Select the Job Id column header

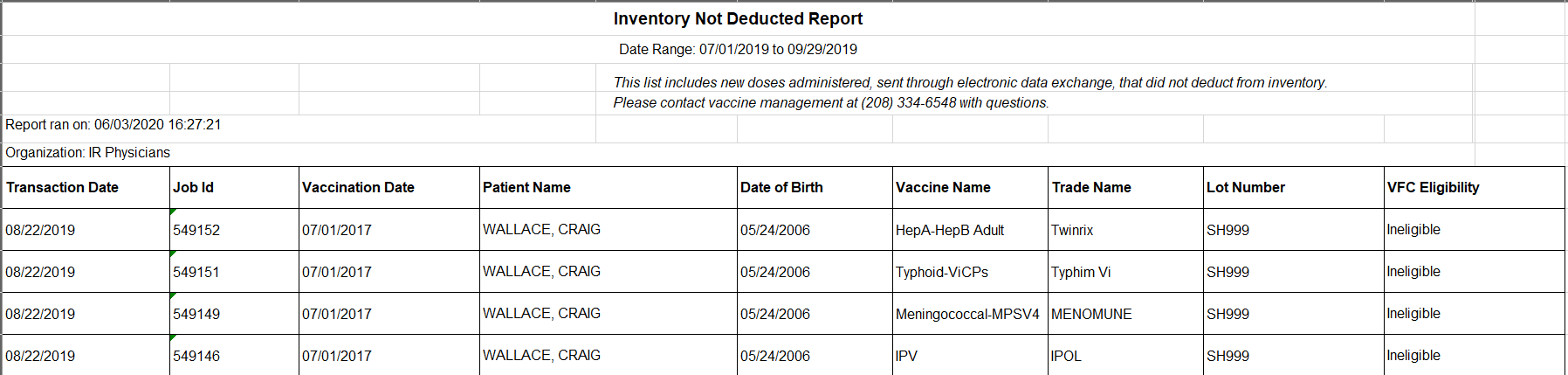pyautogui.click(x=234, y=187)
